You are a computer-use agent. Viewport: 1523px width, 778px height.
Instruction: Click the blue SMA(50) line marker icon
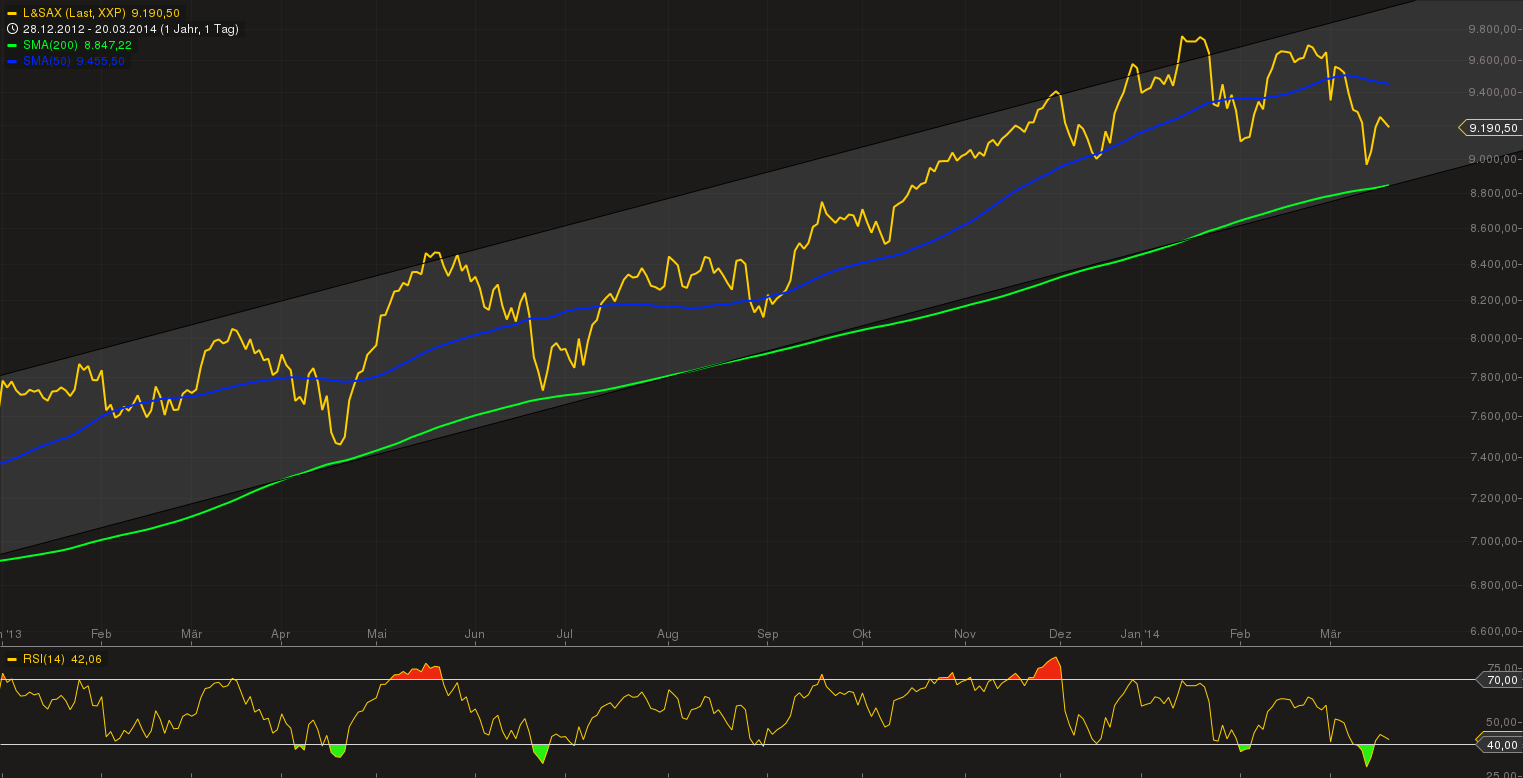pyautogui.click(x=10, y=61)
